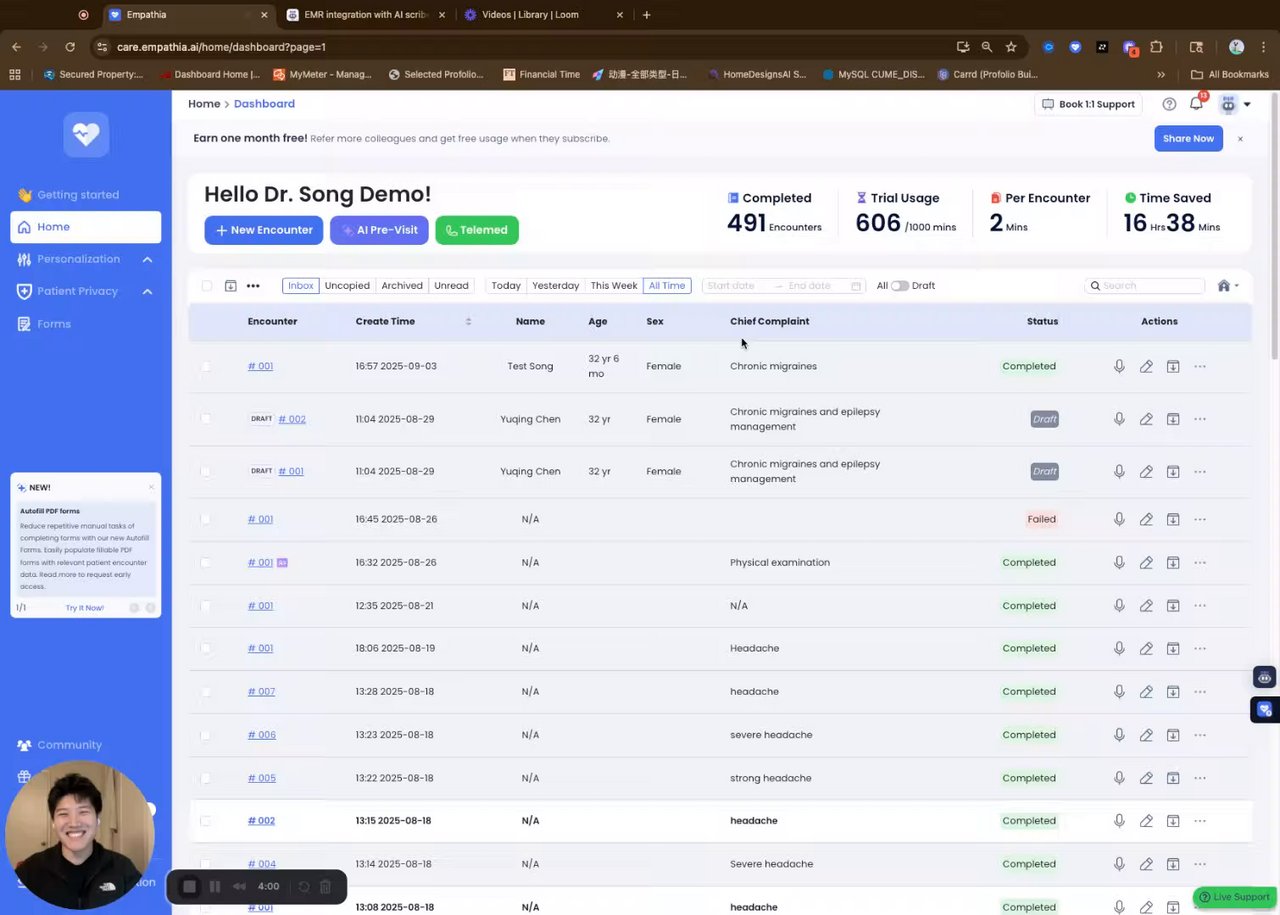Start a New Encounter
This screenshot has height=915, width=1280.
(x=264, y=230)
